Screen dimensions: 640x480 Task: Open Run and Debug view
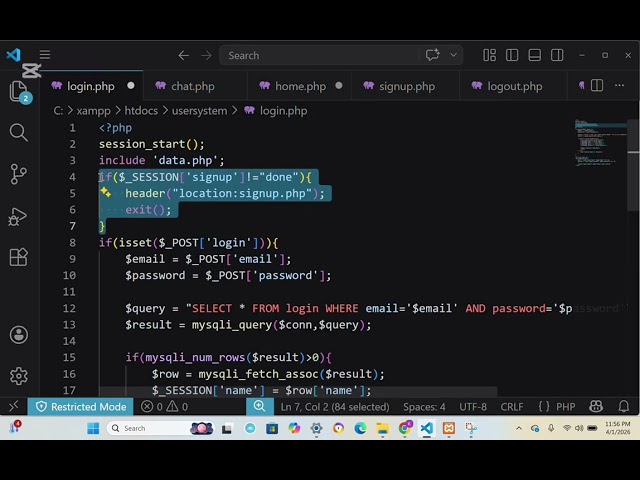point(18,217)
